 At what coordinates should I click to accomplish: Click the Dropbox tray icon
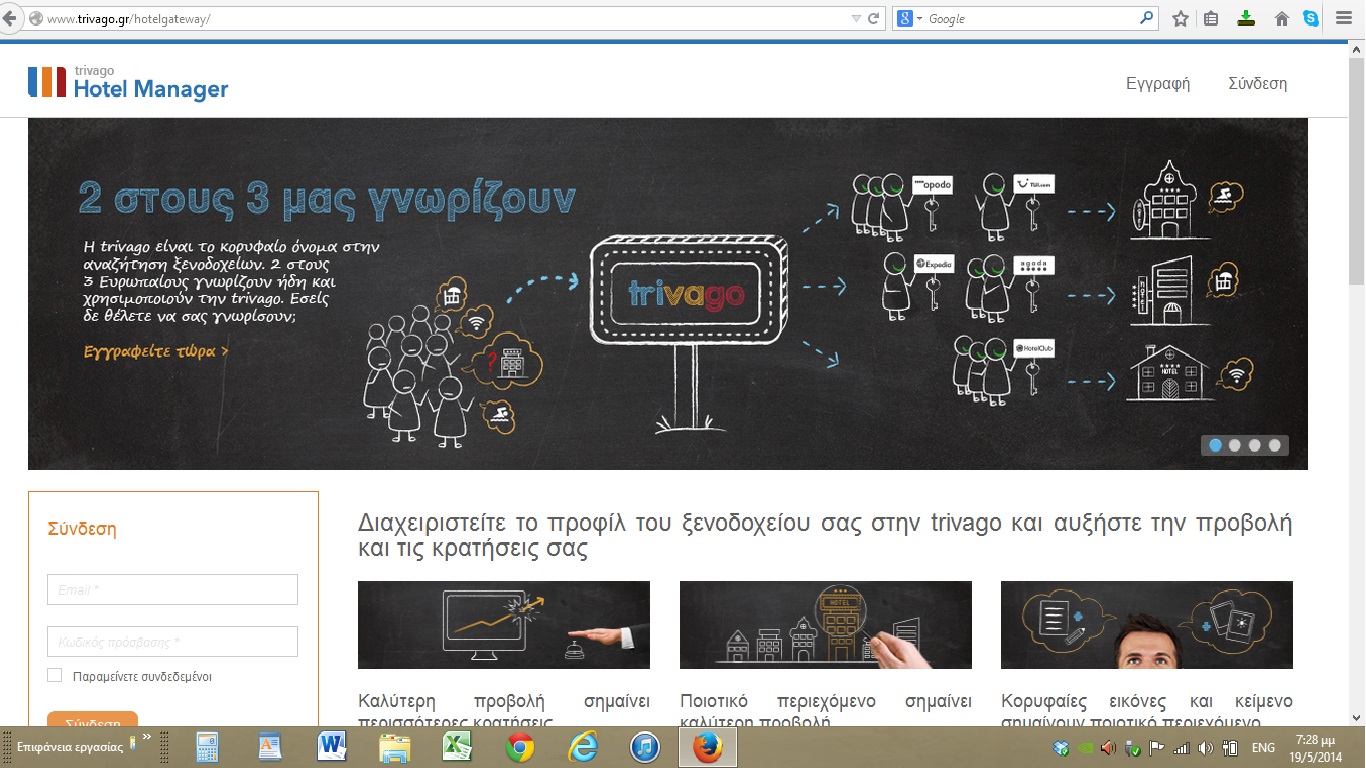tap(1062, 748)
